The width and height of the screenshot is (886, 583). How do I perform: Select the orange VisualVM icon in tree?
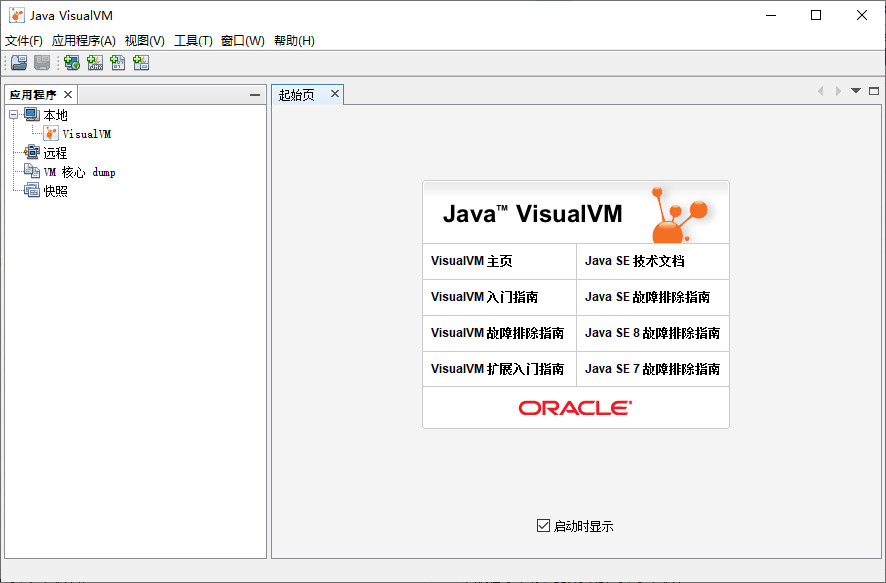pyautogui.click(x=51, y=134)
